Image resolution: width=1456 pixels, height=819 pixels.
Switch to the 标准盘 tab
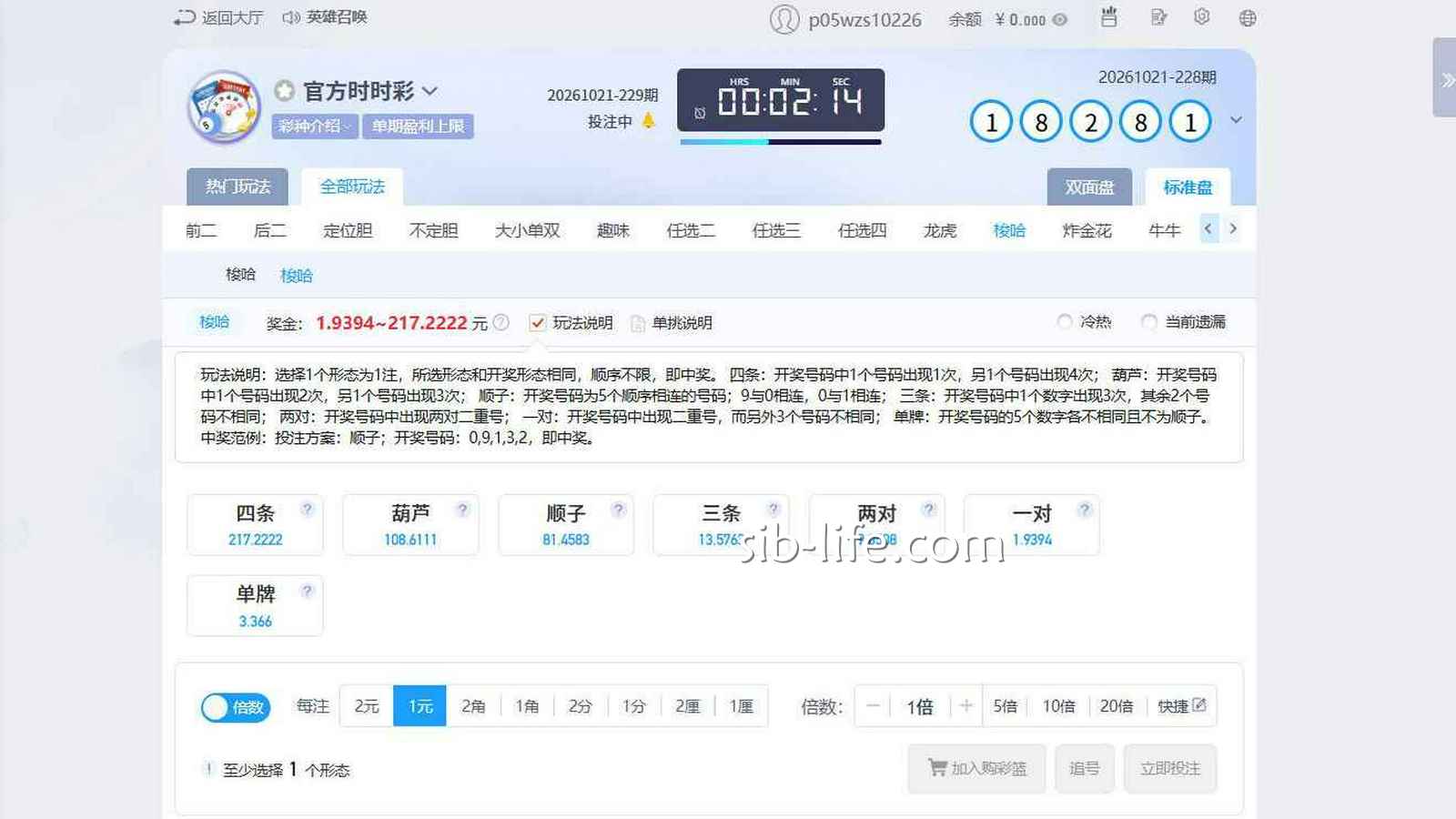(1188, 187)
